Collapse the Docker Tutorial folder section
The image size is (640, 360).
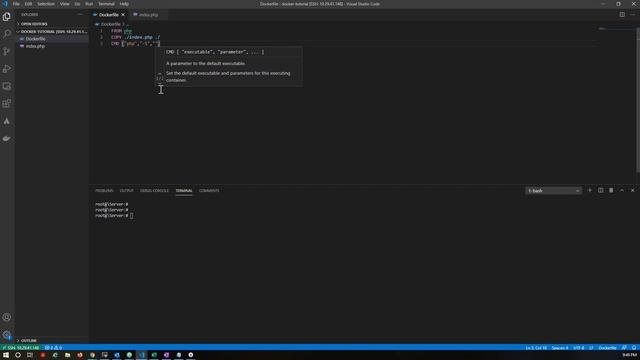point(52,31)
